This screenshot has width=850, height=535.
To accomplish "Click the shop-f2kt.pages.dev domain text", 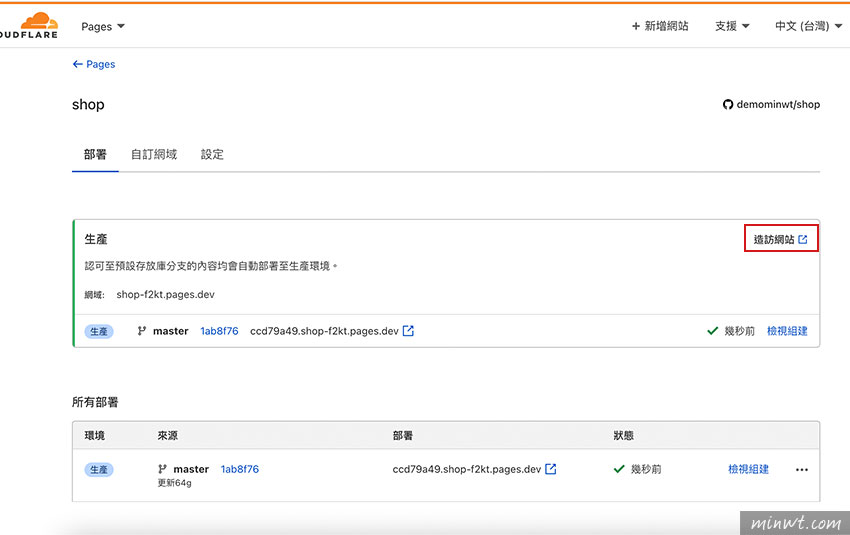I will (165, 294).
